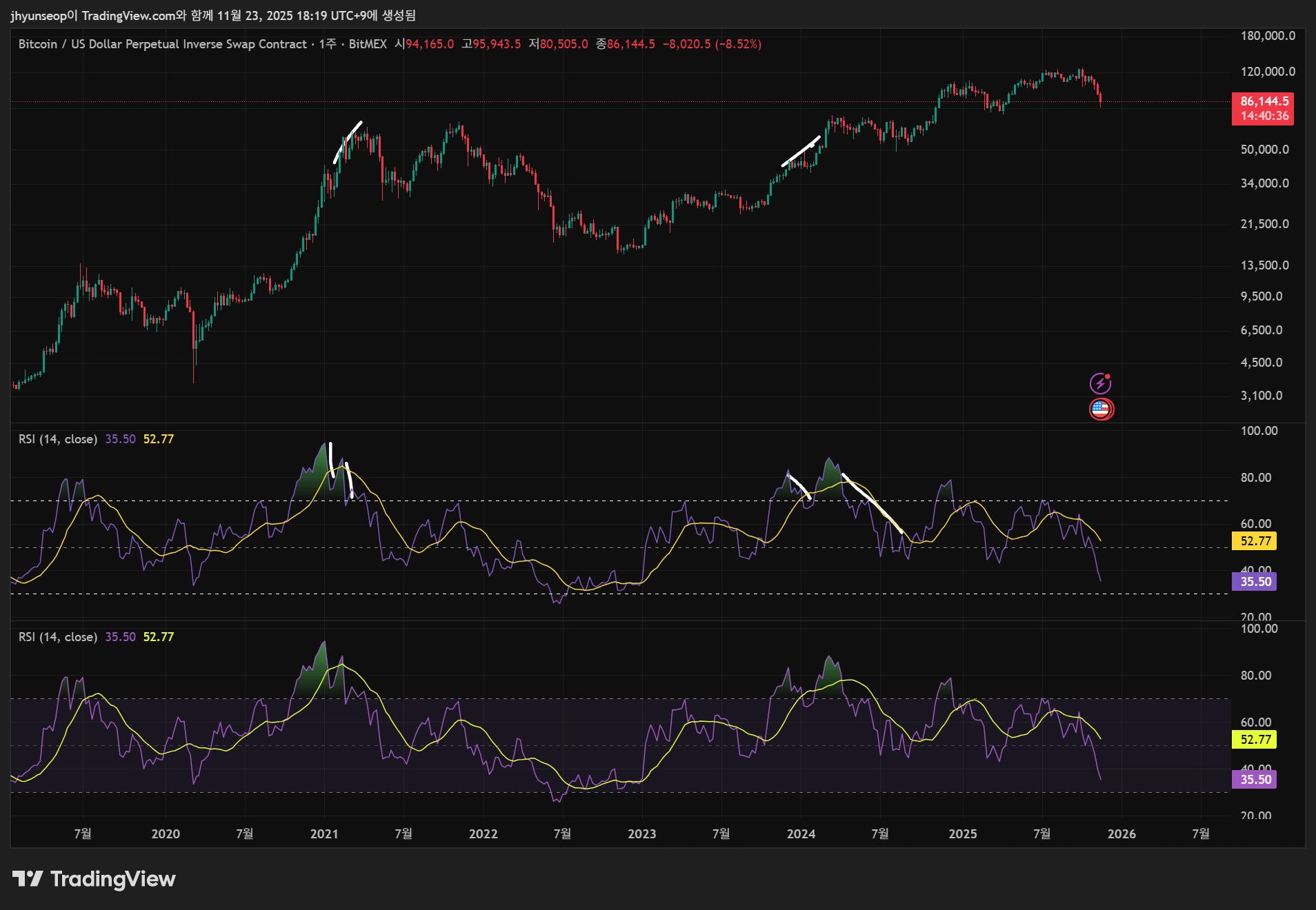Click the 80.00 axis label in lower RSI pane
Image resolution: width=1316 pixels, height=910 pixels.
1256,676
